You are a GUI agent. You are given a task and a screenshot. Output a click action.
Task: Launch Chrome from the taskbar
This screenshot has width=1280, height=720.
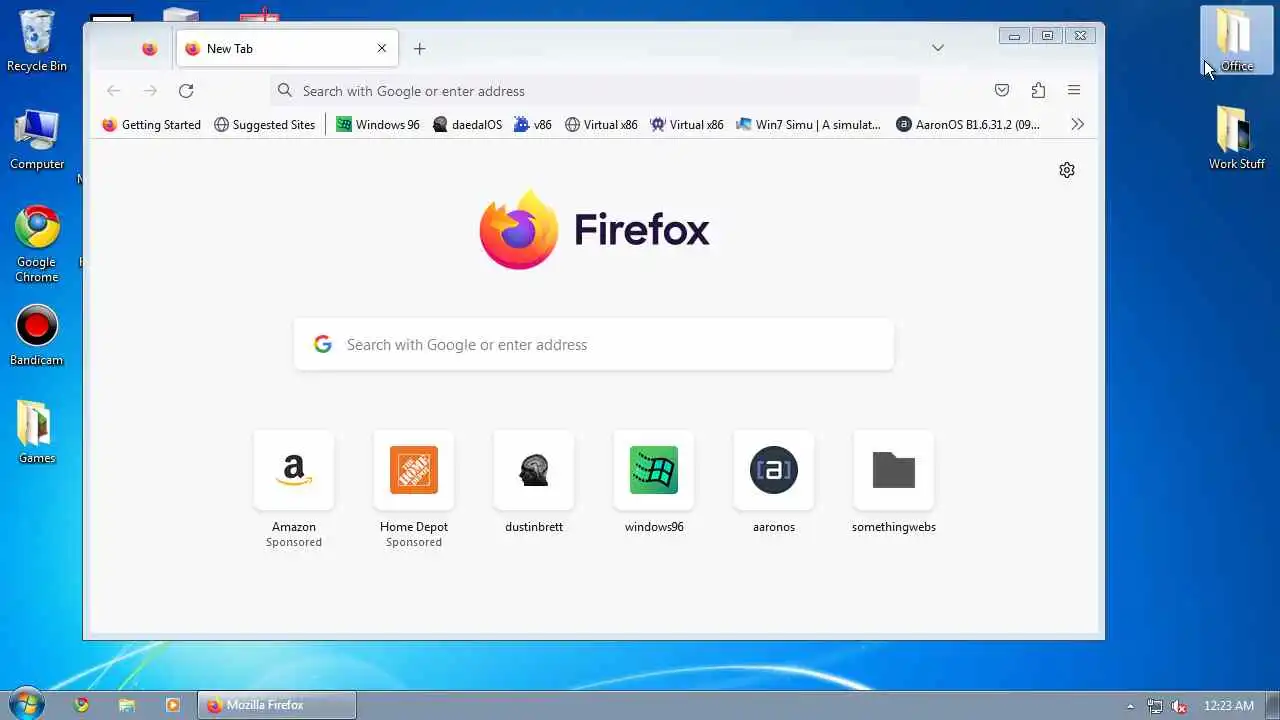coord(82,705)
